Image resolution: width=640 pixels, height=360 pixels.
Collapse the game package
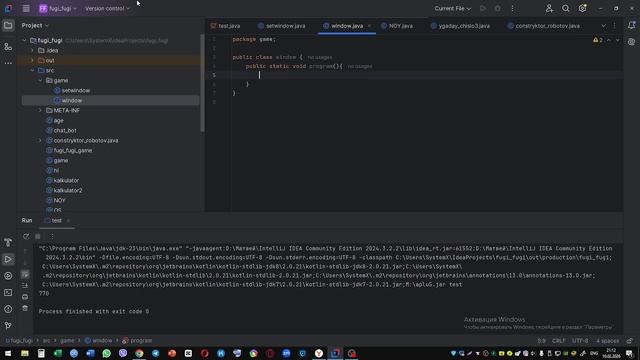(x=40, y=80)
